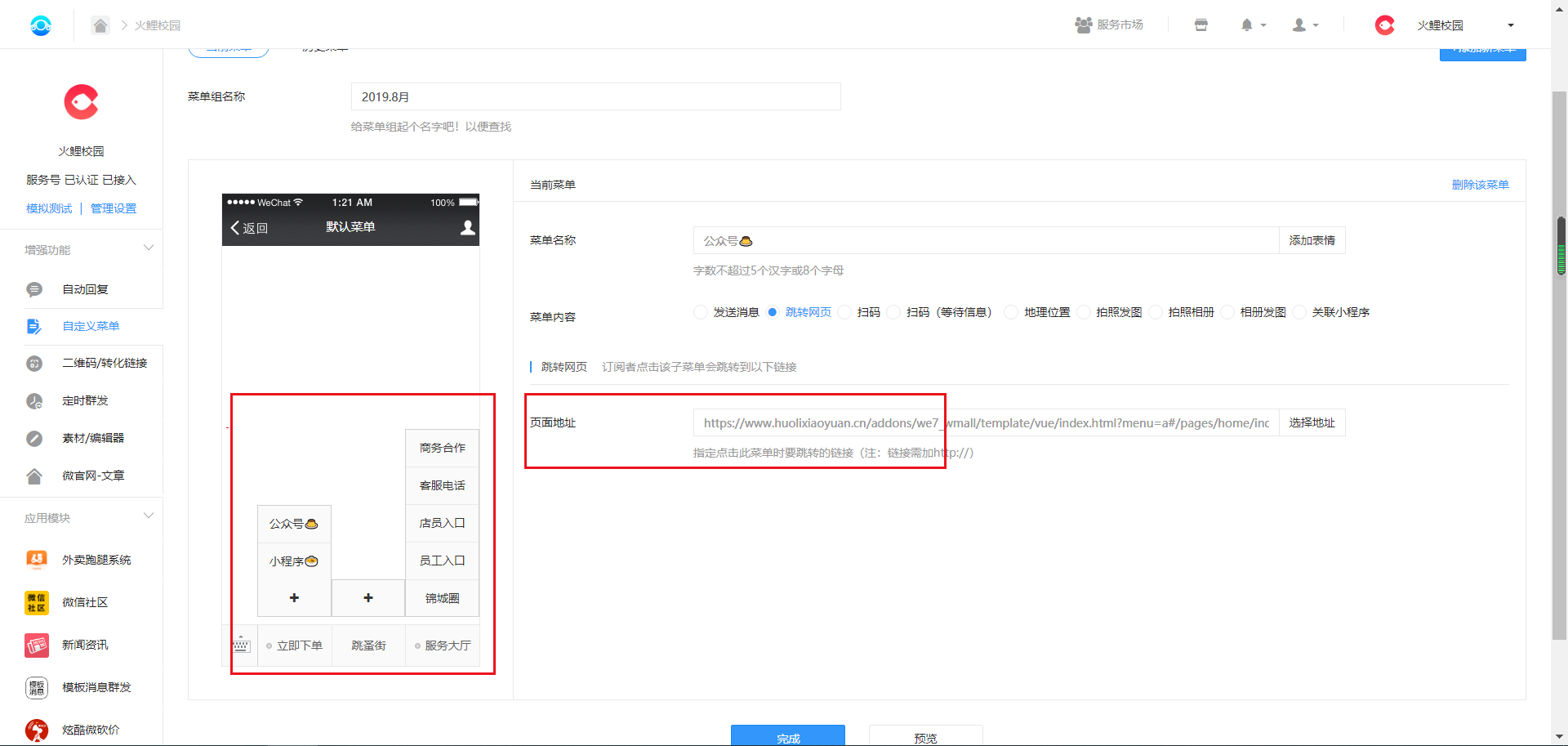The image size is (1568, 746).
Task: Select the 地理位置 radio option
Action: coord(1011,312)
